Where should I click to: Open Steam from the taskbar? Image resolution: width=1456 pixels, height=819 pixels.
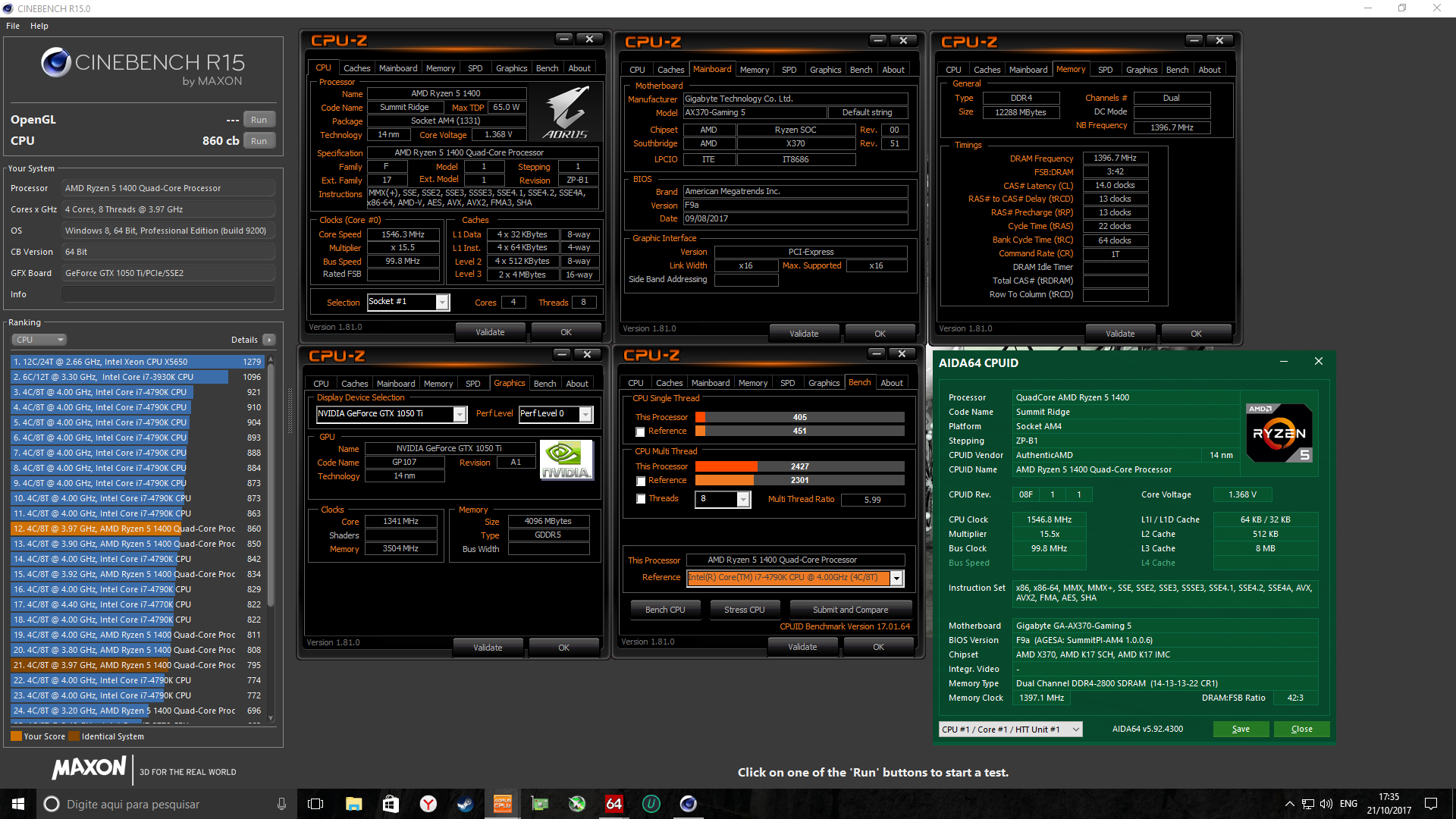coord(465,804)
